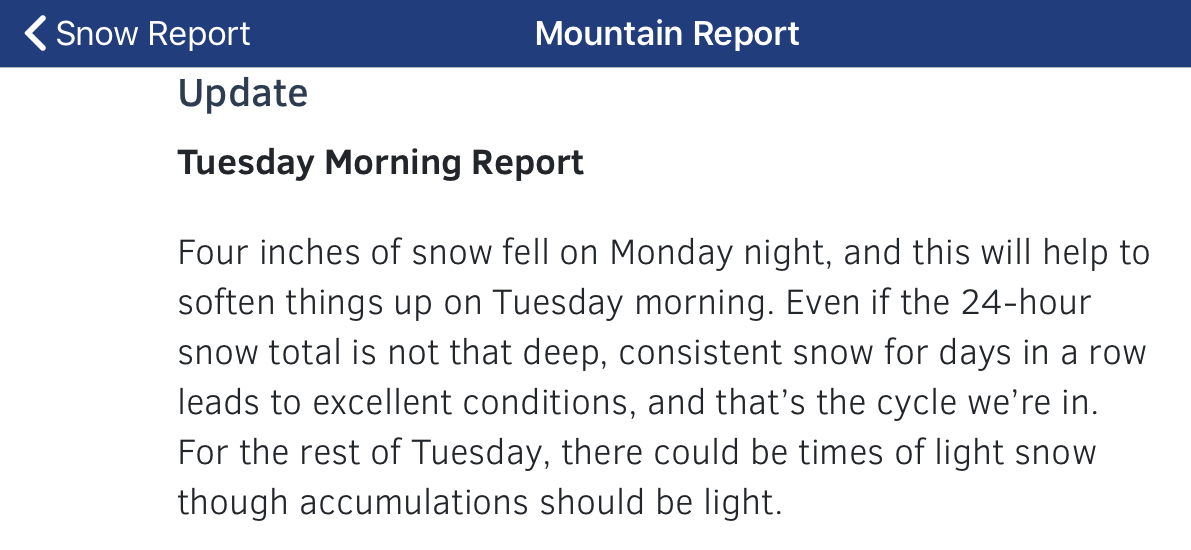Tap the phrase 'excellent conditions'
The height and width of the screenshot is (550, 1191).
(473, 403)
